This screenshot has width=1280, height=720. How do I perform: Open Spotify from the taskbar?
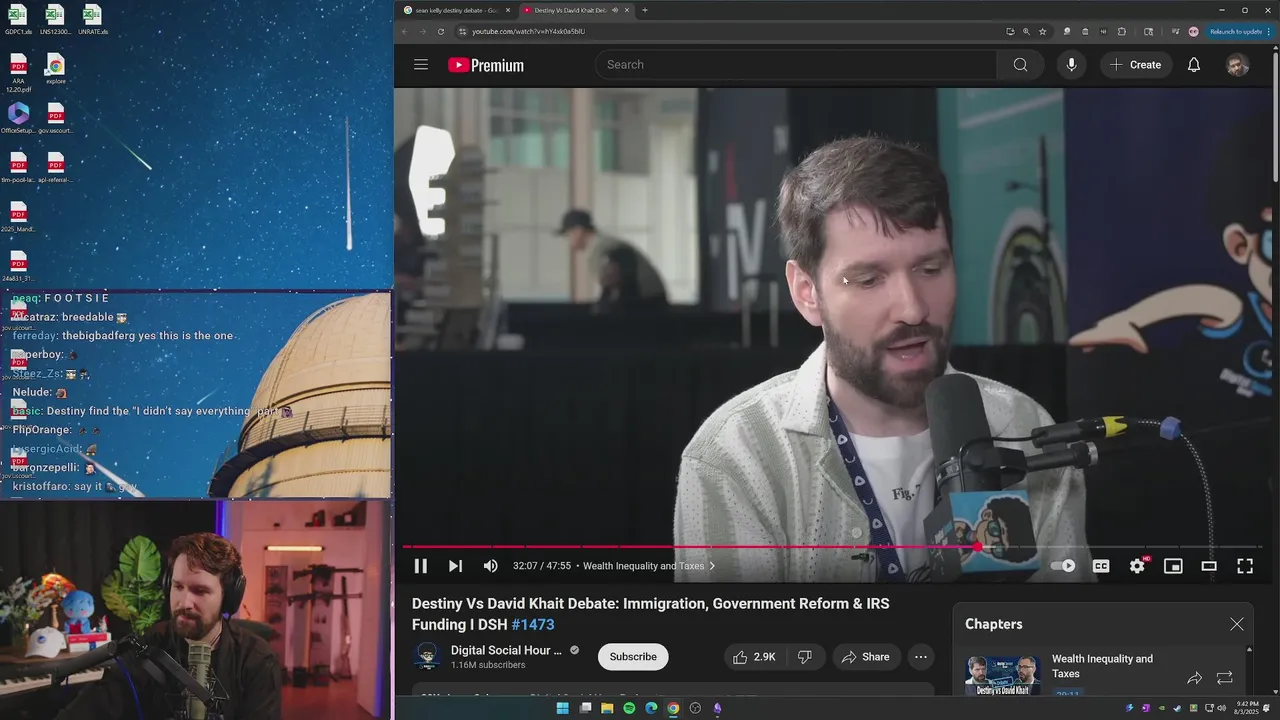point(629,708)
